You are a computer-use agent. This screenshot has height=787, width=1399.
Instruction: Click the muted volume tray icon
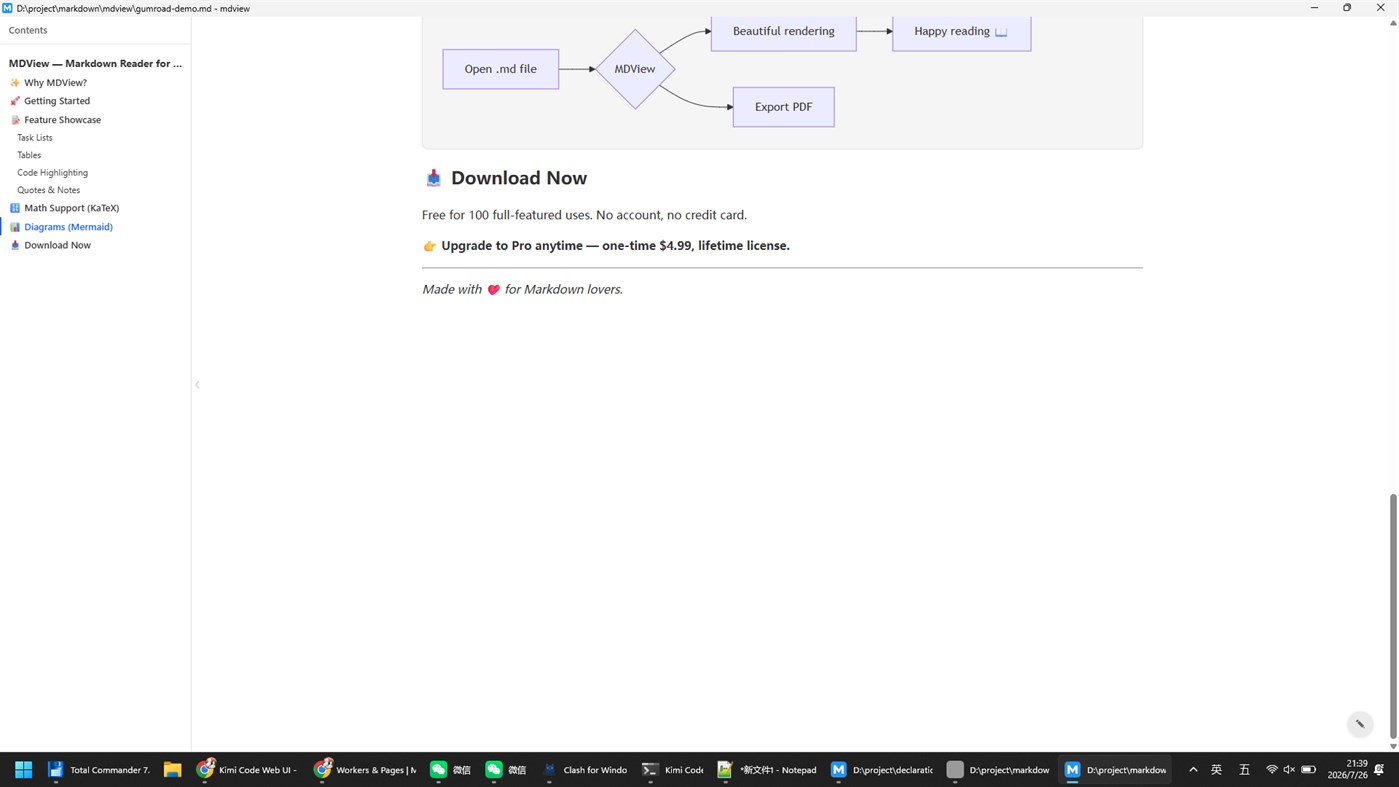(1289, 770)
